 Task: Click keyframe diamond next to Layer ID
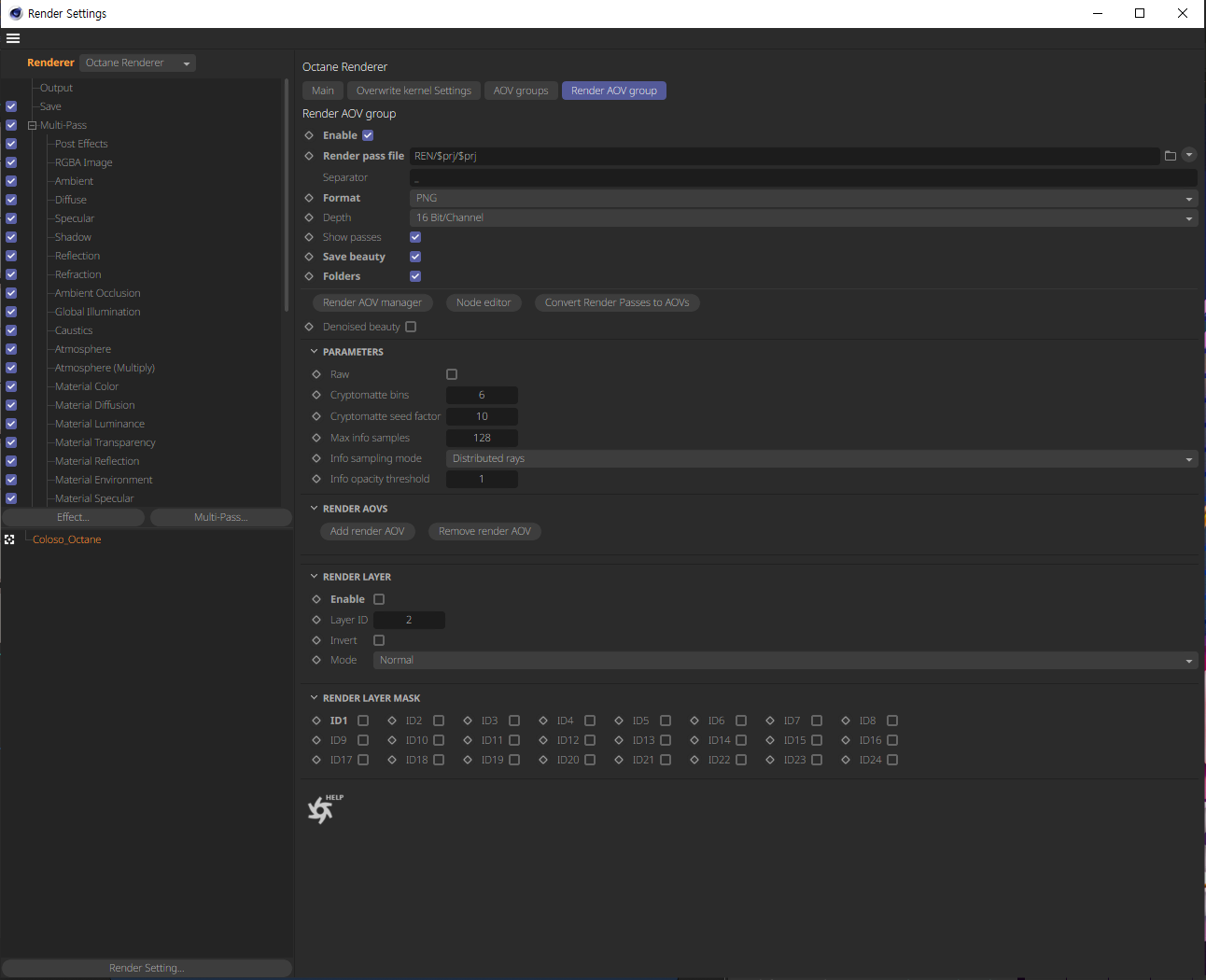[316, 620]
